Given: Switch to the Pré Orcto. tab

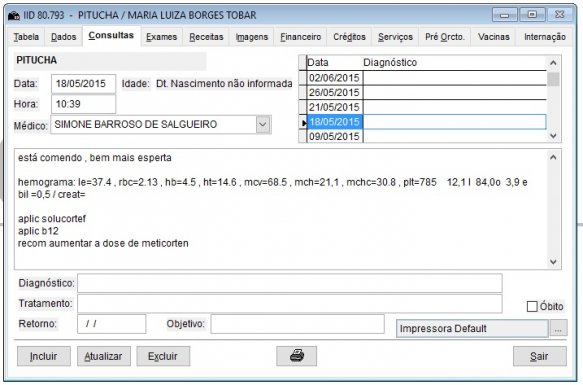Looking at the screenshot, I should 445,37.
